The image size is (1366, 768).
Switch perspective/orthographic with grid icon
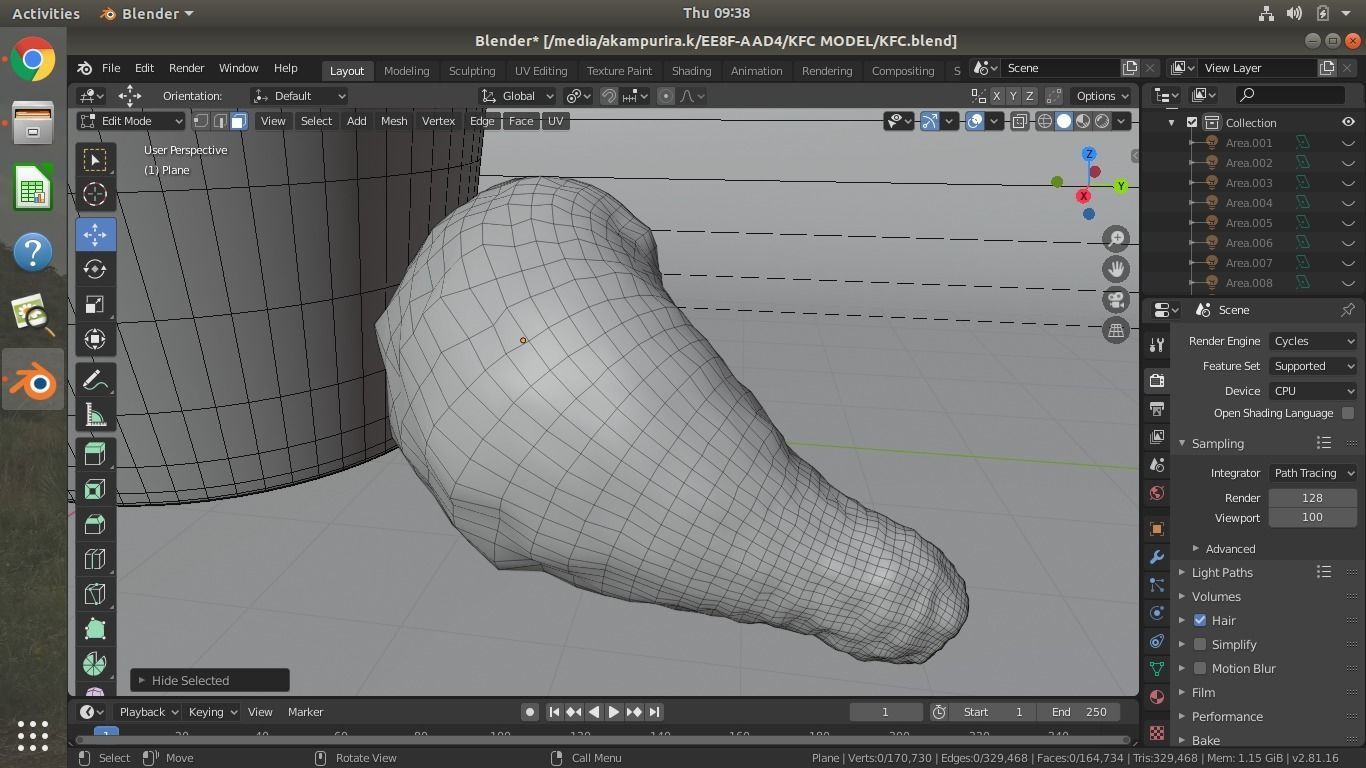pyautogui.click(x=1116, y=330)
